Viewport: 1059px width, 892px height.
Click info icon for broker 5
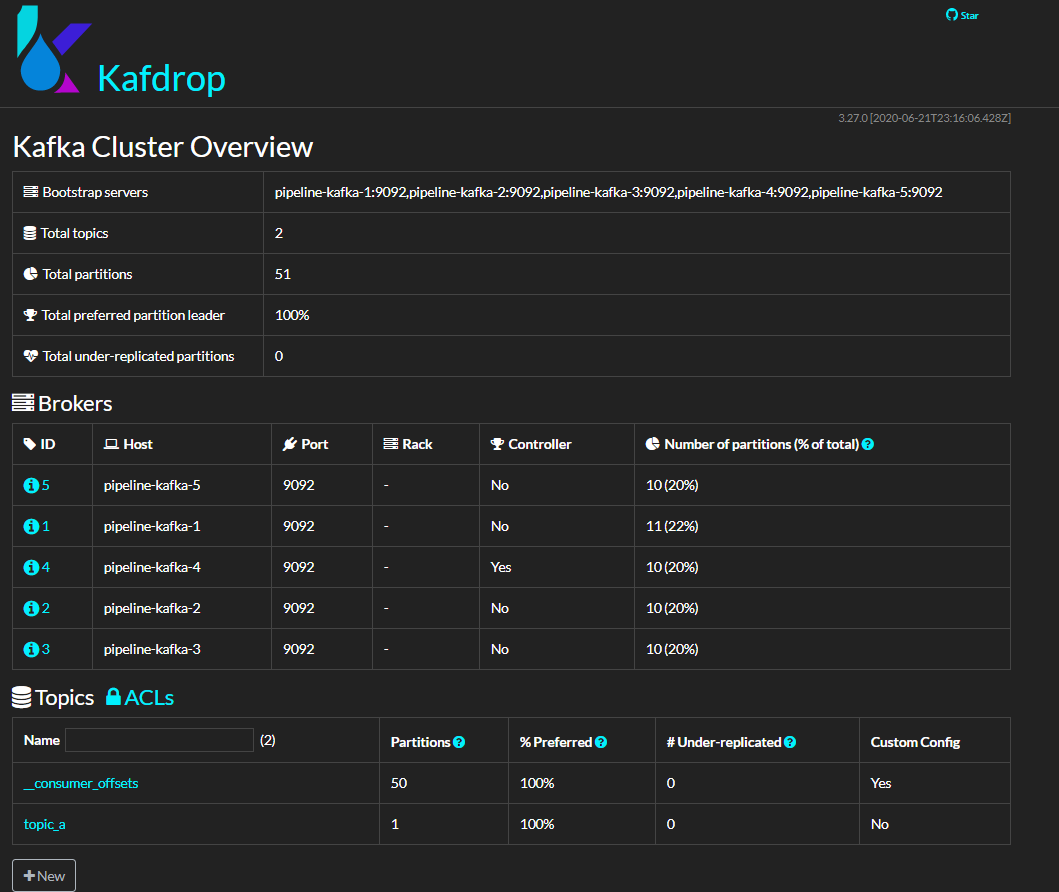pos(31,486)
